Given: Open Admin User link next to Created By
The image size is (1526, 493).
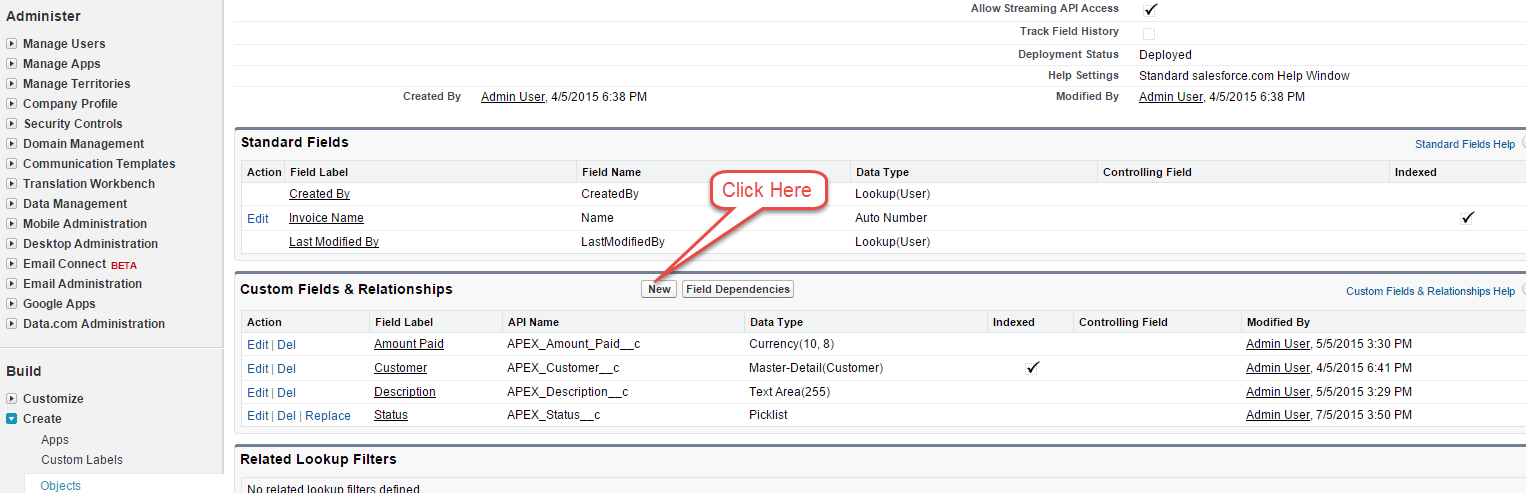Looking at the screenshot, I should click(512, 97).
